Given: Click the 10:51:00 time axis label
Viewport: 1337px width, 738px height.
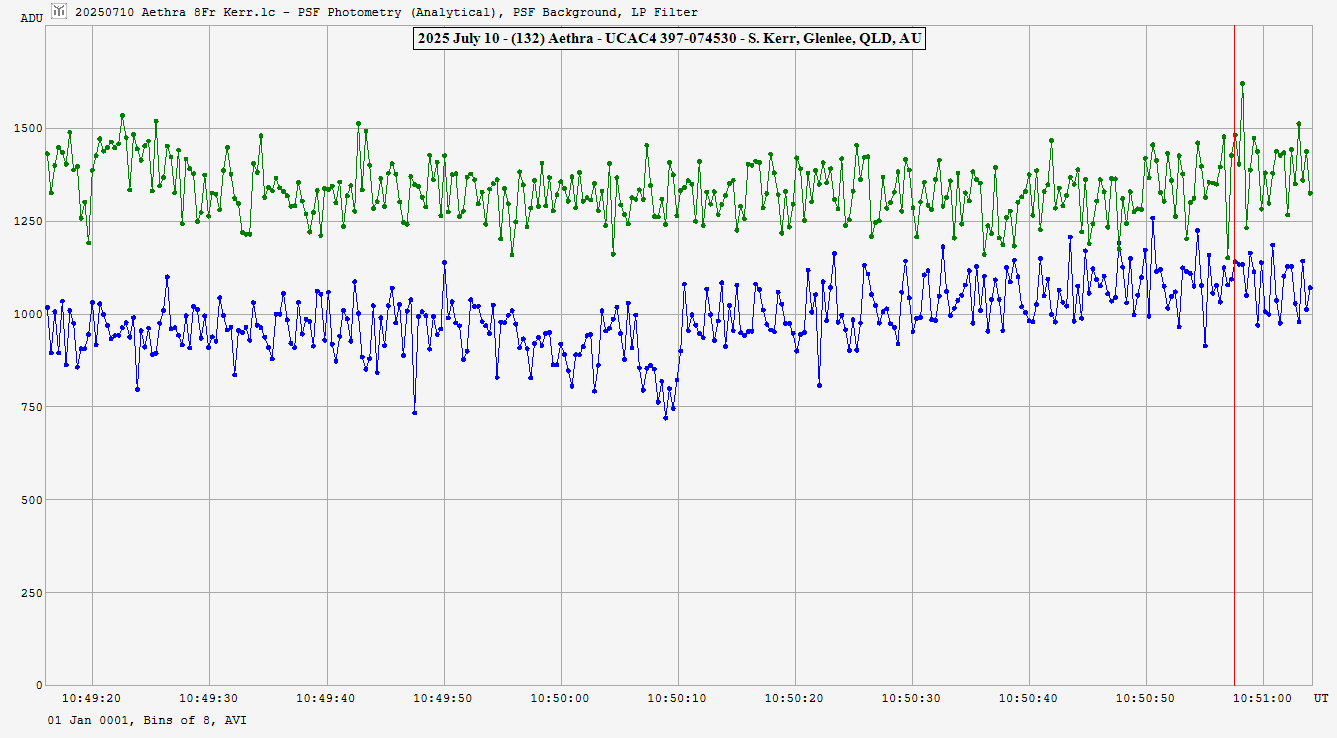Looking at the screenshot, I should 1263,698.
